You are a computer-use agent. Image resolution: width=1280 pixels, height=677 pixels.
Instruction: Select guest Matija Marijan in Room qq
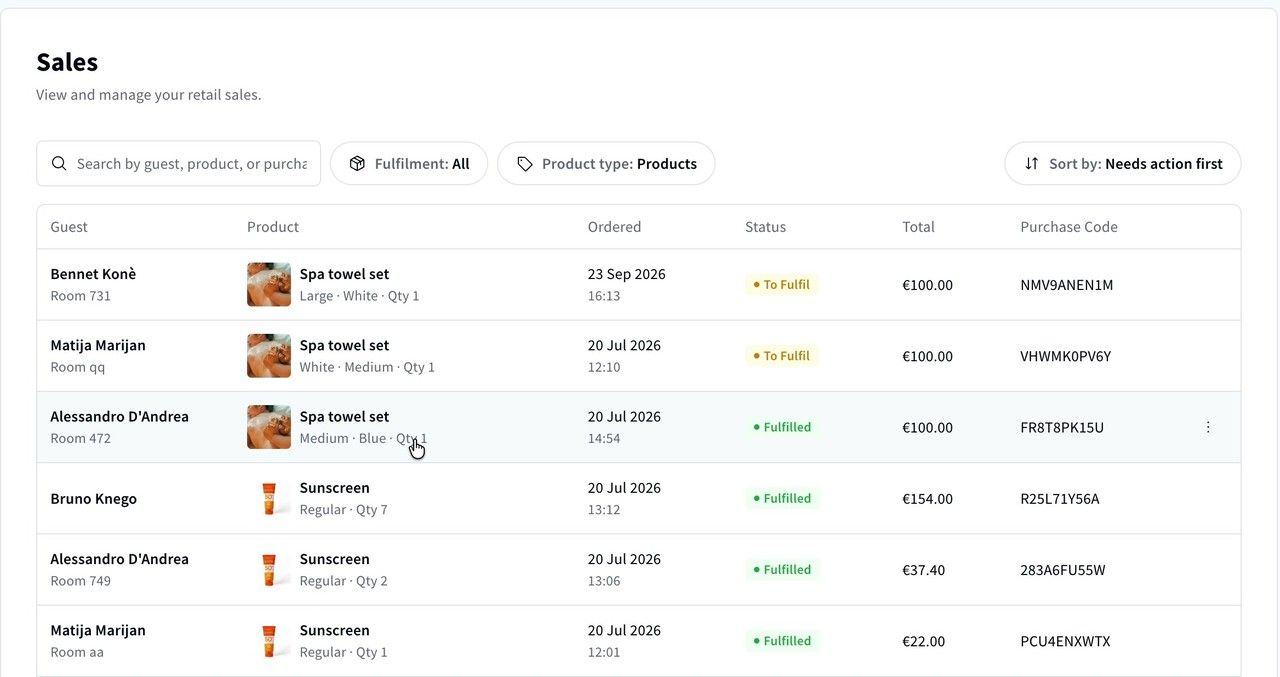pyautogui.click(x=98, y=345)
